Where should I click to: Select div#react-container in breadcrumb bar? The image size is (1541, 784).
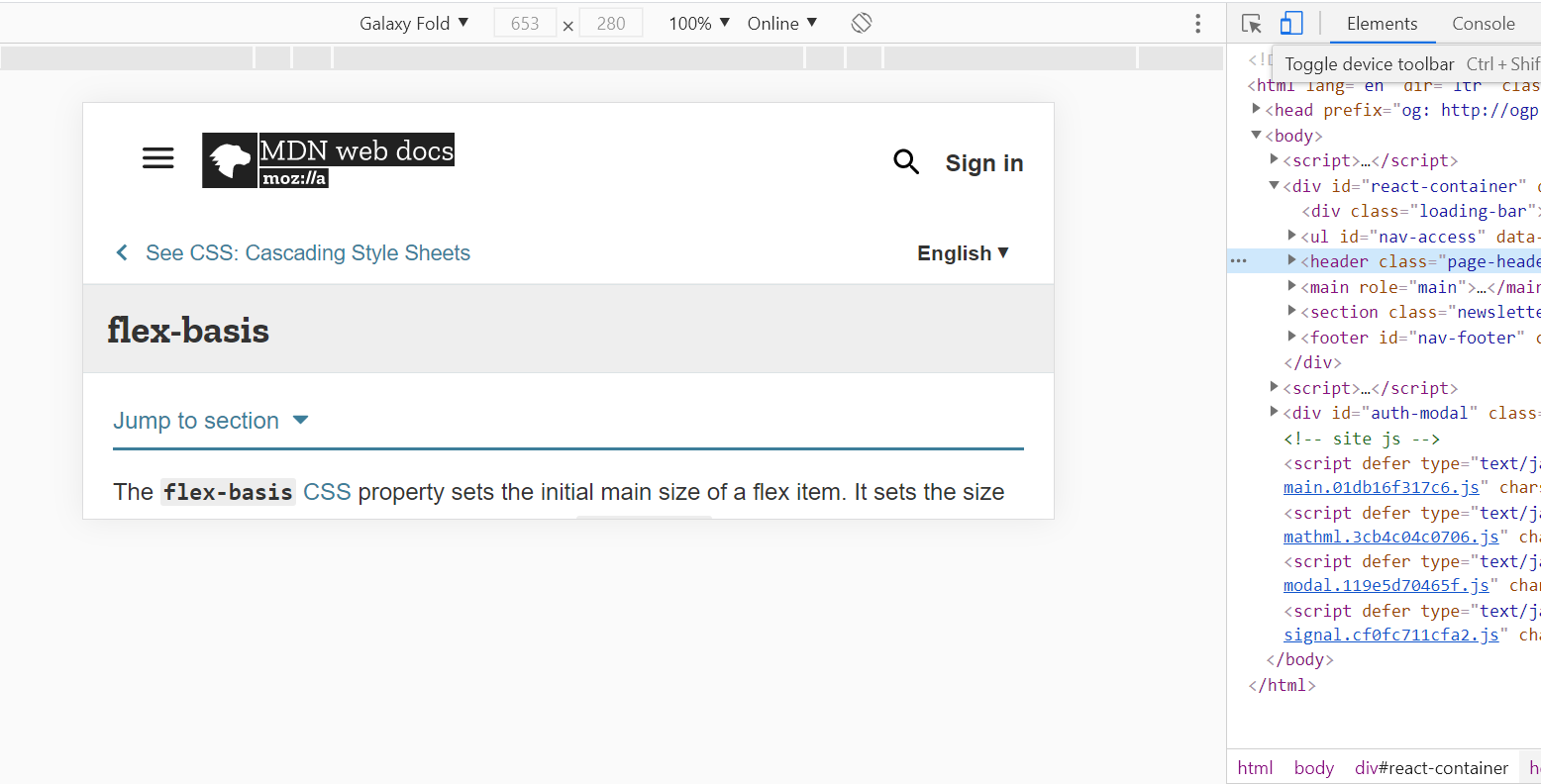click(x=1431, y=768)
